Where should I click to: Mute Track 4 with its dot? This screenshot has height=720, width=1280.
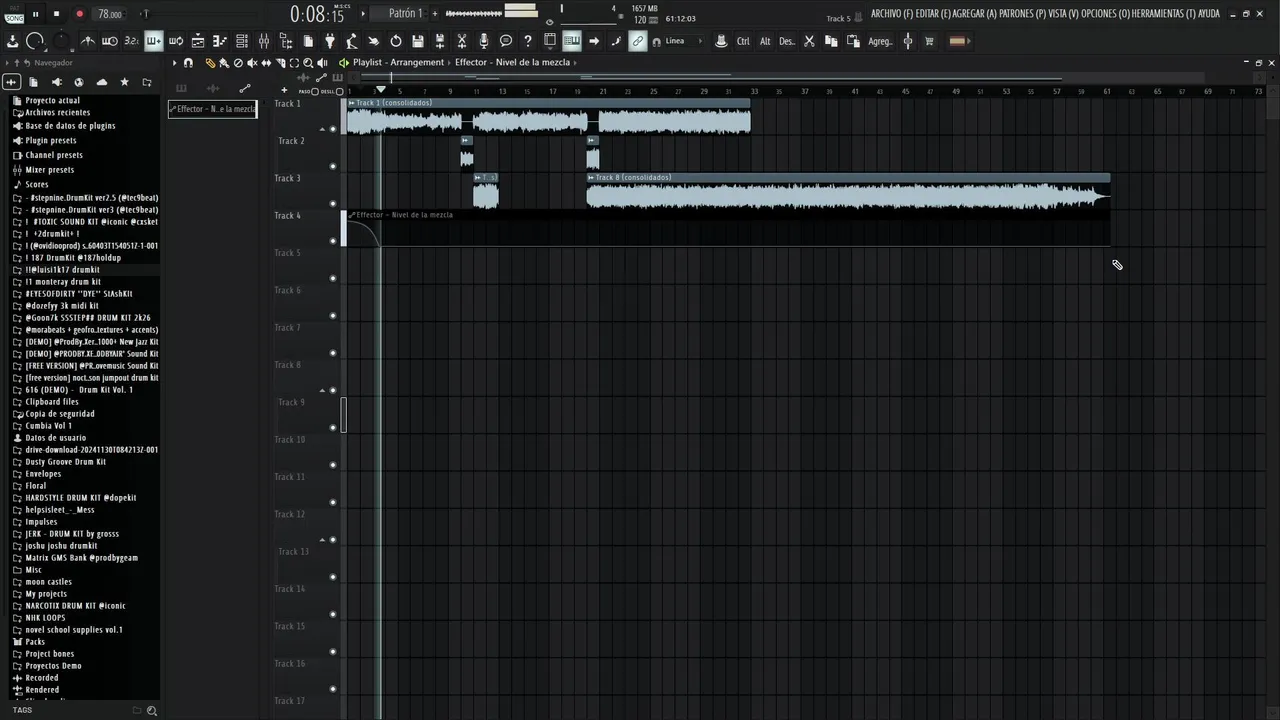(333, 240)
